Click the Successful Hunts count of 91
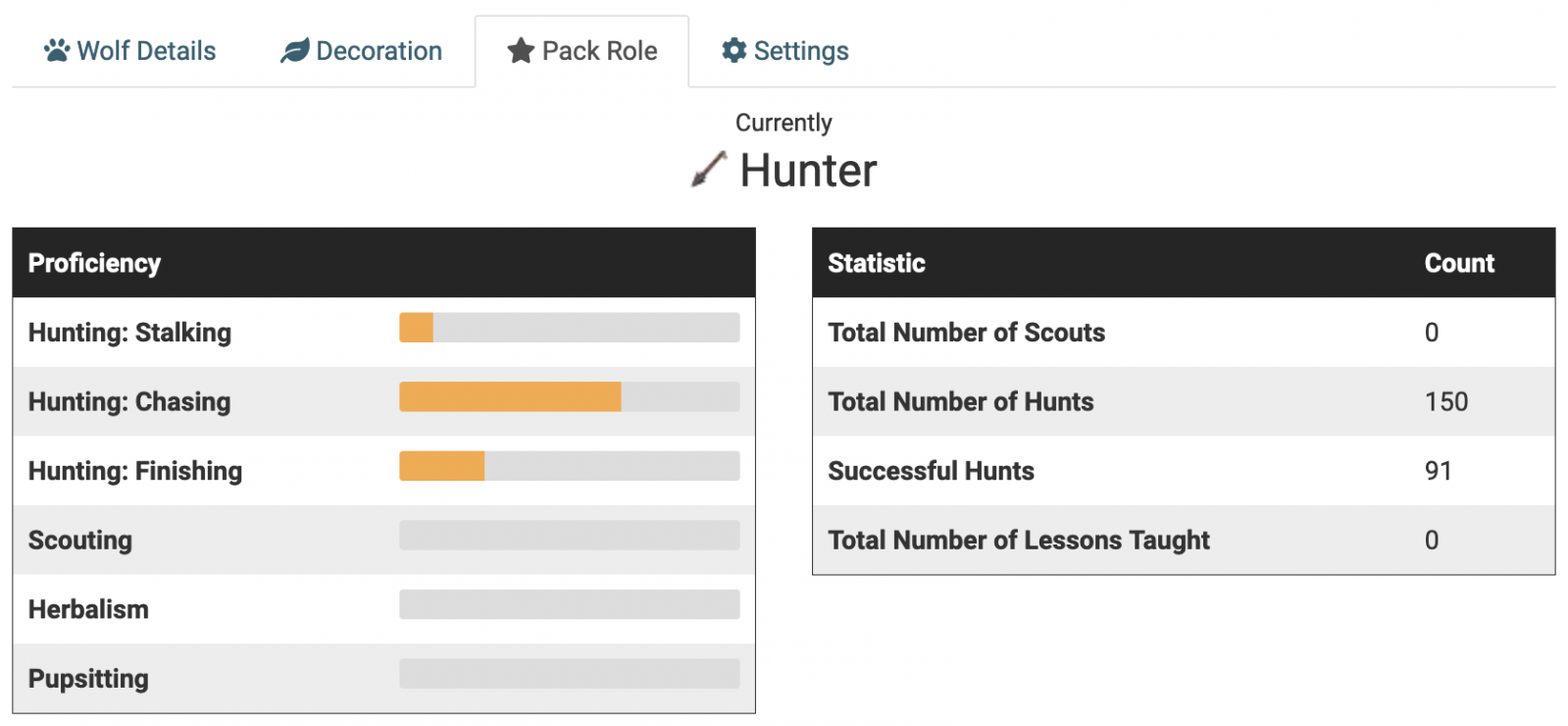This screenshot has width=1568, height=726. tap(1439, 471)
